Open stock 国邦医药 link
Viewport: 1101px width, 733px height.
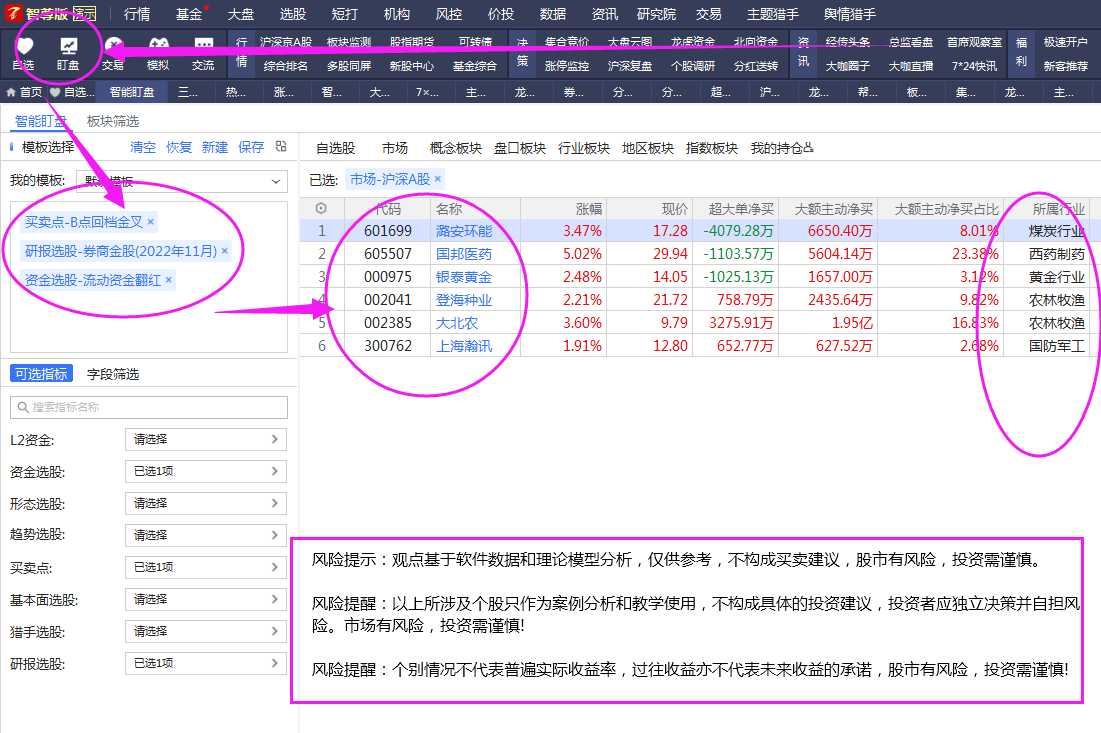464,254
